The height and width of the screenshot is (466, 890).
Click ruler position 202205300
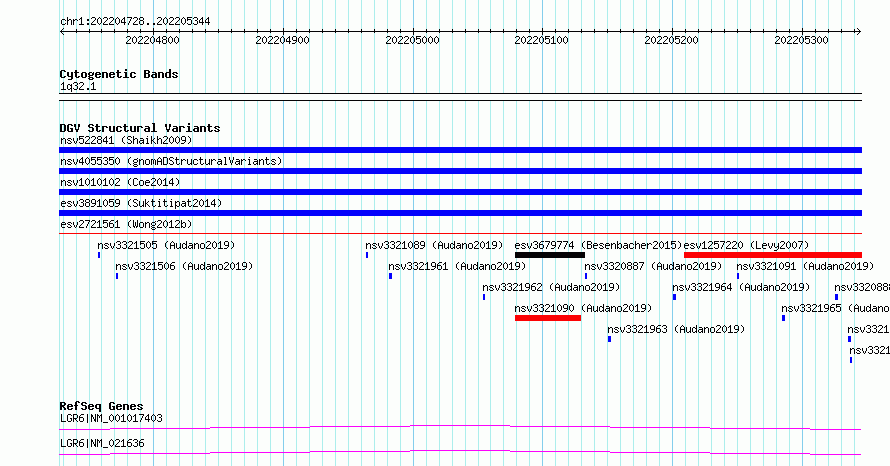point(801,40)
